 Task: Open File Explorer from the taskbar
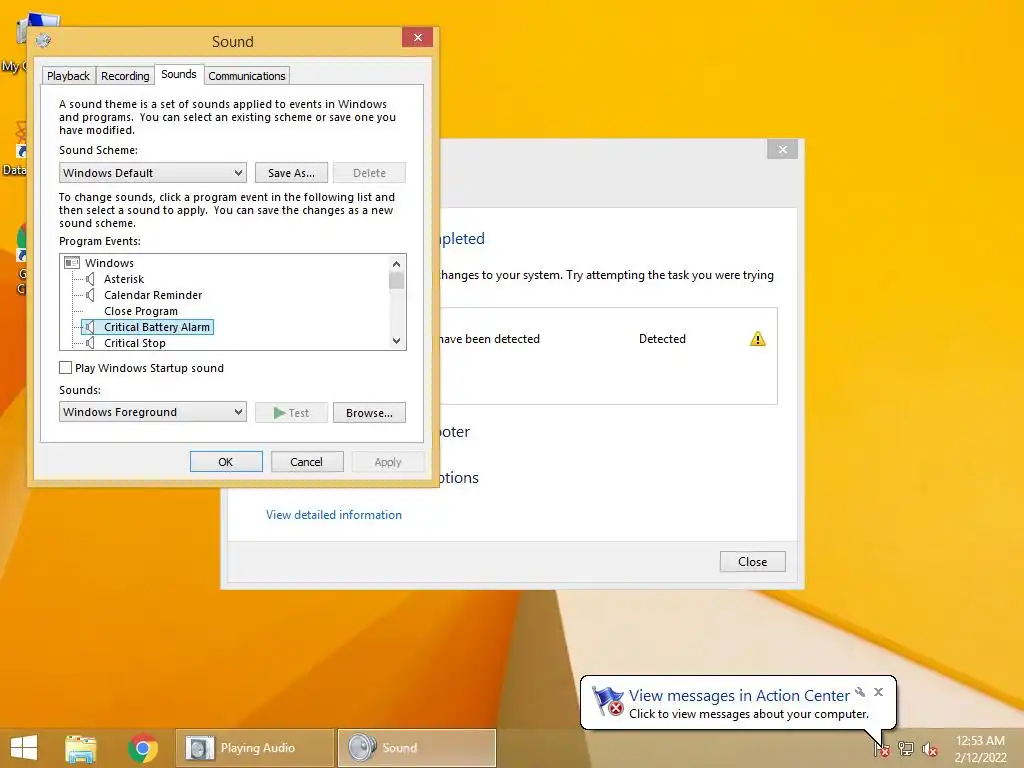[80, 748]
